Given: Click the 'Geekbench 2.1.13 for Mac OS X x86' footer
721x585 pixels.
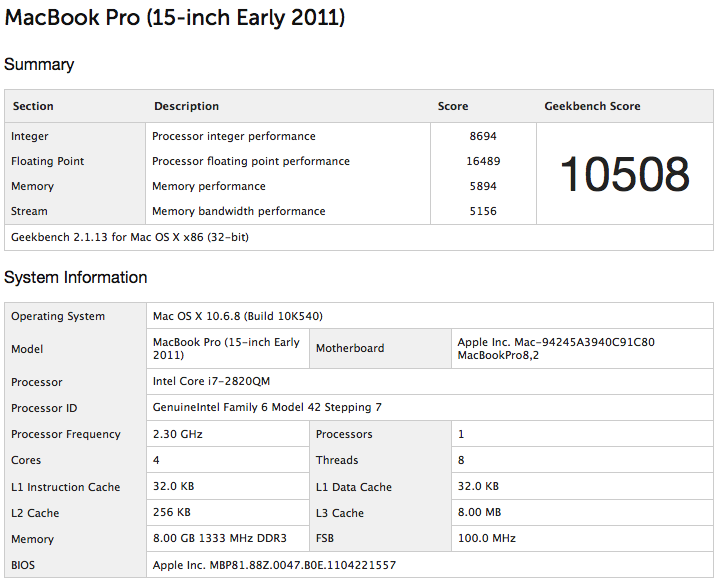Looking at the screenshot, I should (130, 237).
